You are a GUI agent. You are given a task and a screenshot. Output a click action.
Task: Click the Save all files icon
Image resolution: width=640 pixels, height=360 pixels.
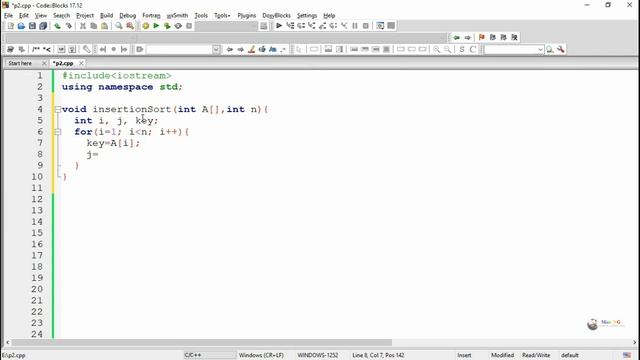[x=43, y=26]
